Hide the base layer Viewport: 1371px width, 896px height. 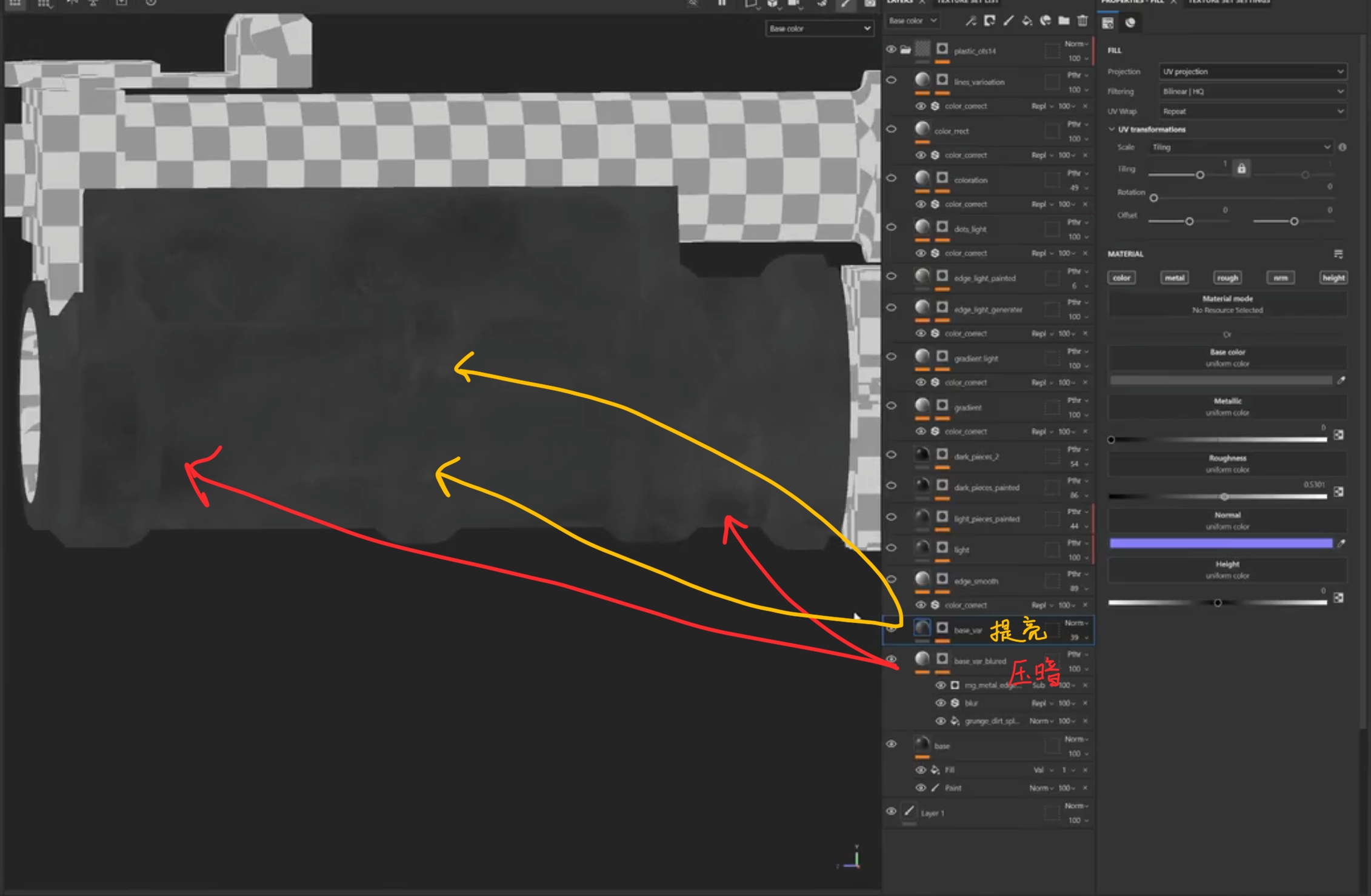point(891,744)
